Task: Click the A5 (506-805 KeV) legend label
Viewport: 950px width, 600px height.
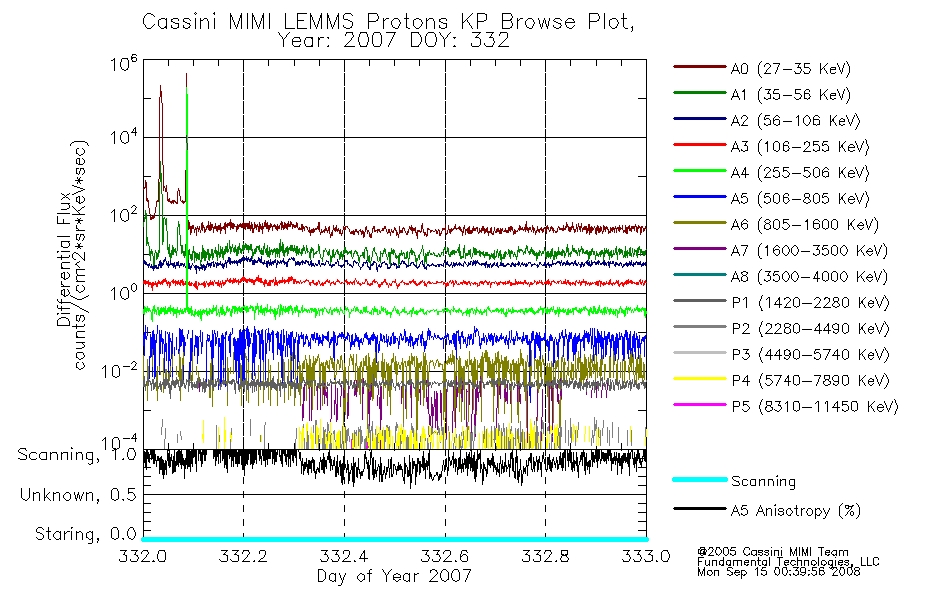Action: [x=800, y=199]
